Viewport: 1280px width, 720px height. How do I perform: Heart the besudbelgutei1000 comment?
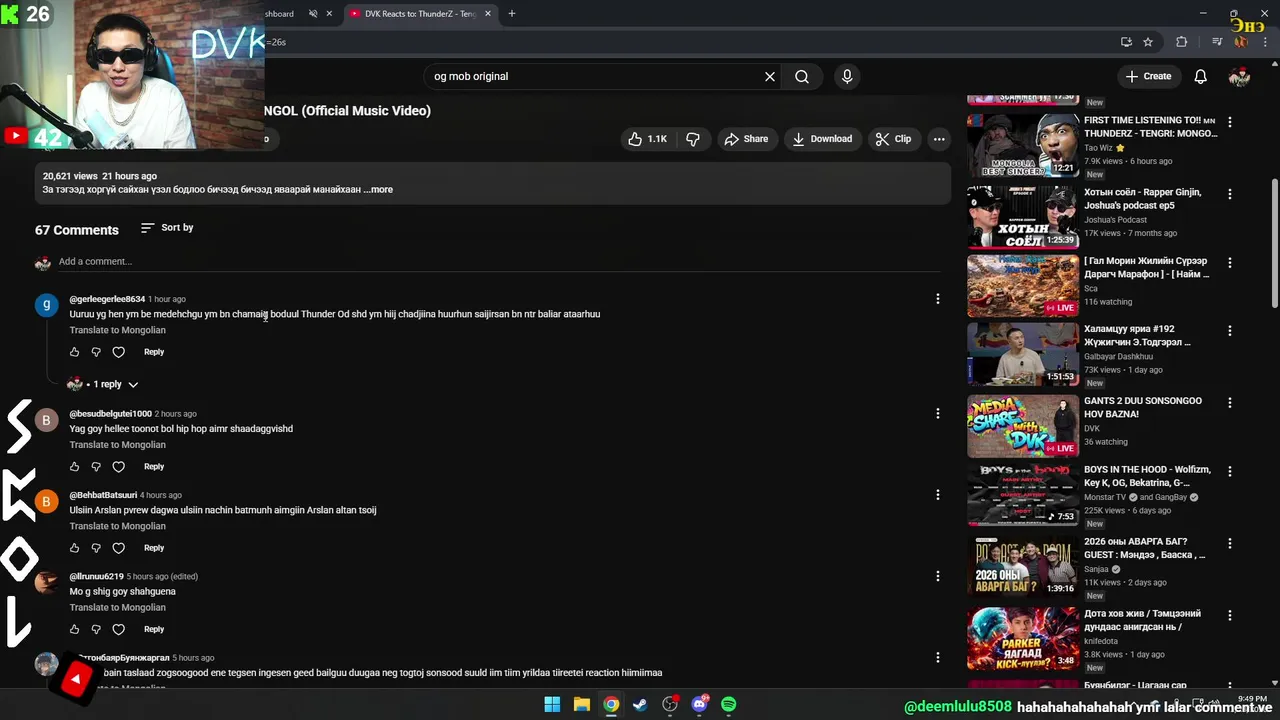click(118, 467)
